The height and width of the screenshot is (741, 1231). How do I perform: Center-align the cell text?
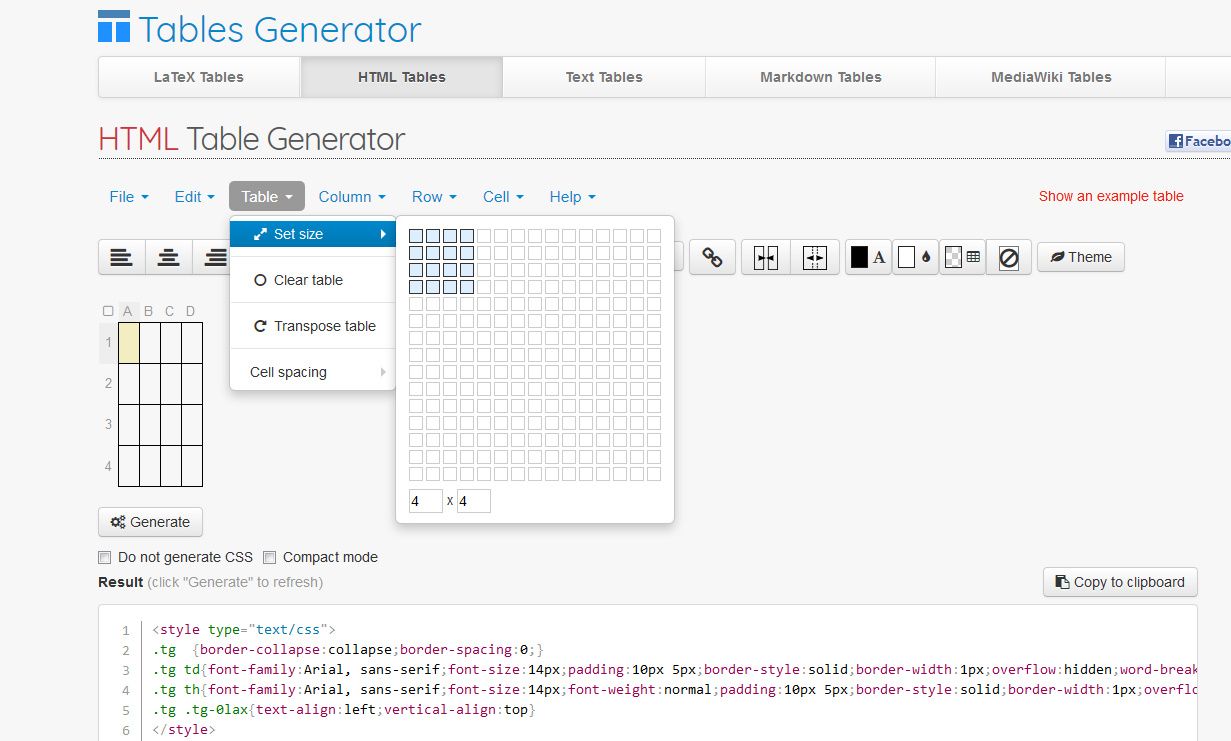pos(169,258)
